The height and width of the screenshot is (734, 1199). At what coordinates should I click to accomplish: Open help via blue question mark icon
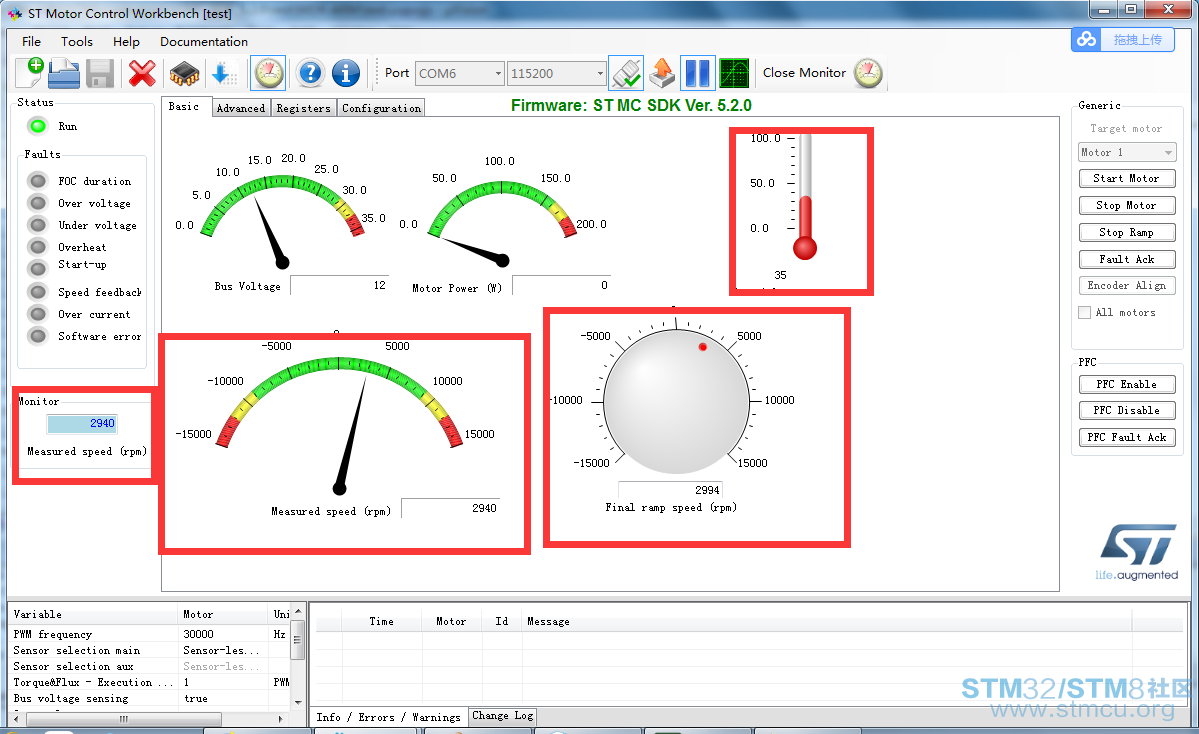[x=310, y=73]
